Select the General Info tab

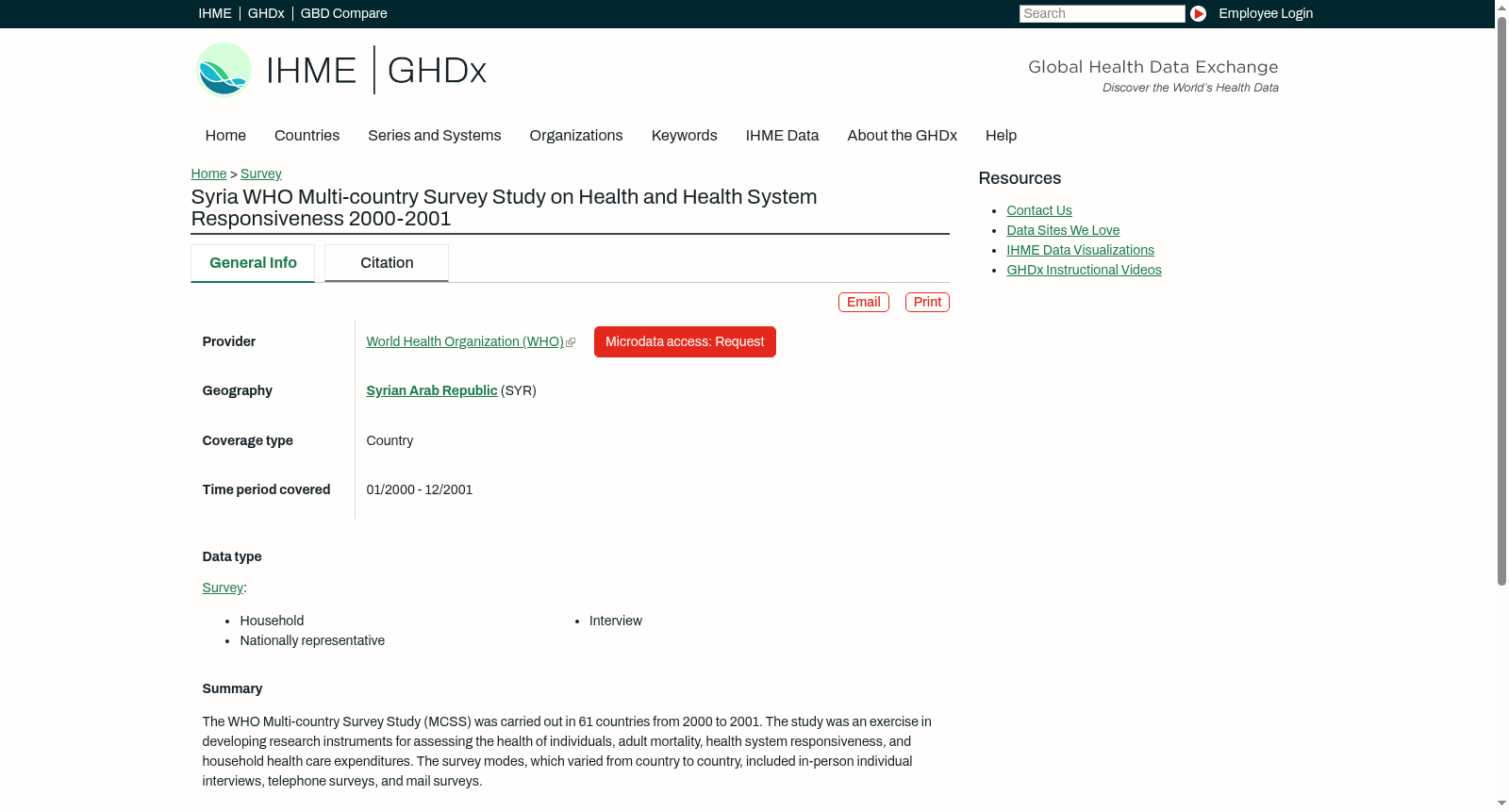point(253,263)
